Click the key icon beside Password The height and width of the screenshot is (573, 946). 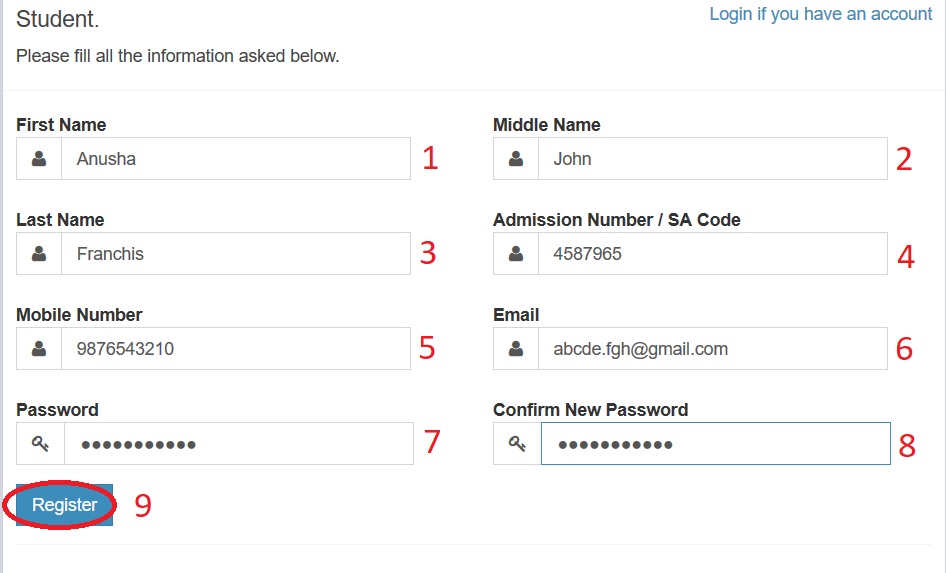pyautogui.click(x=40, y=444)
